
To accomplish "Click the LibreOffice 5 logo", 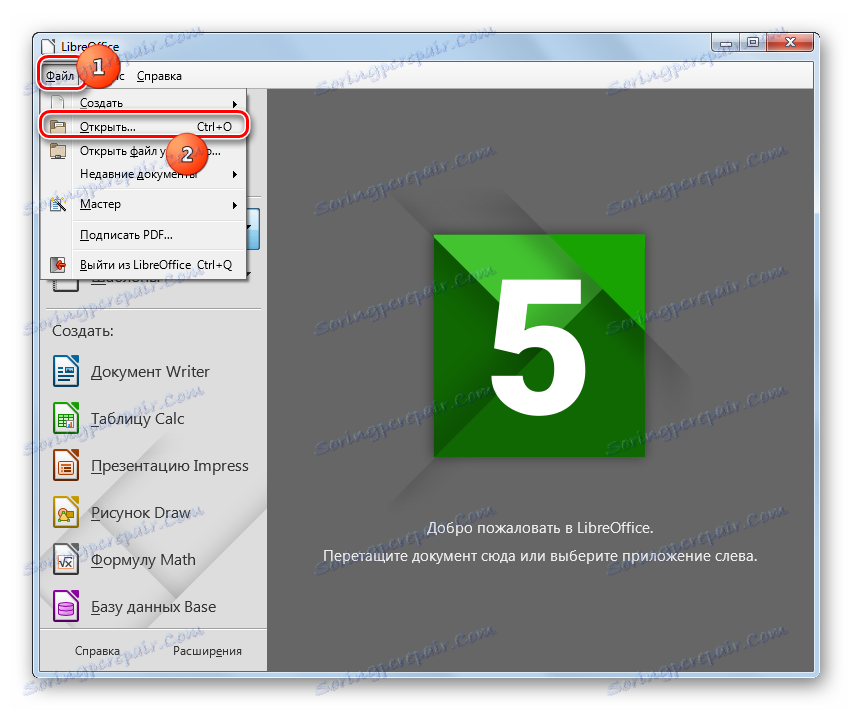I will (x=539, y=345).
